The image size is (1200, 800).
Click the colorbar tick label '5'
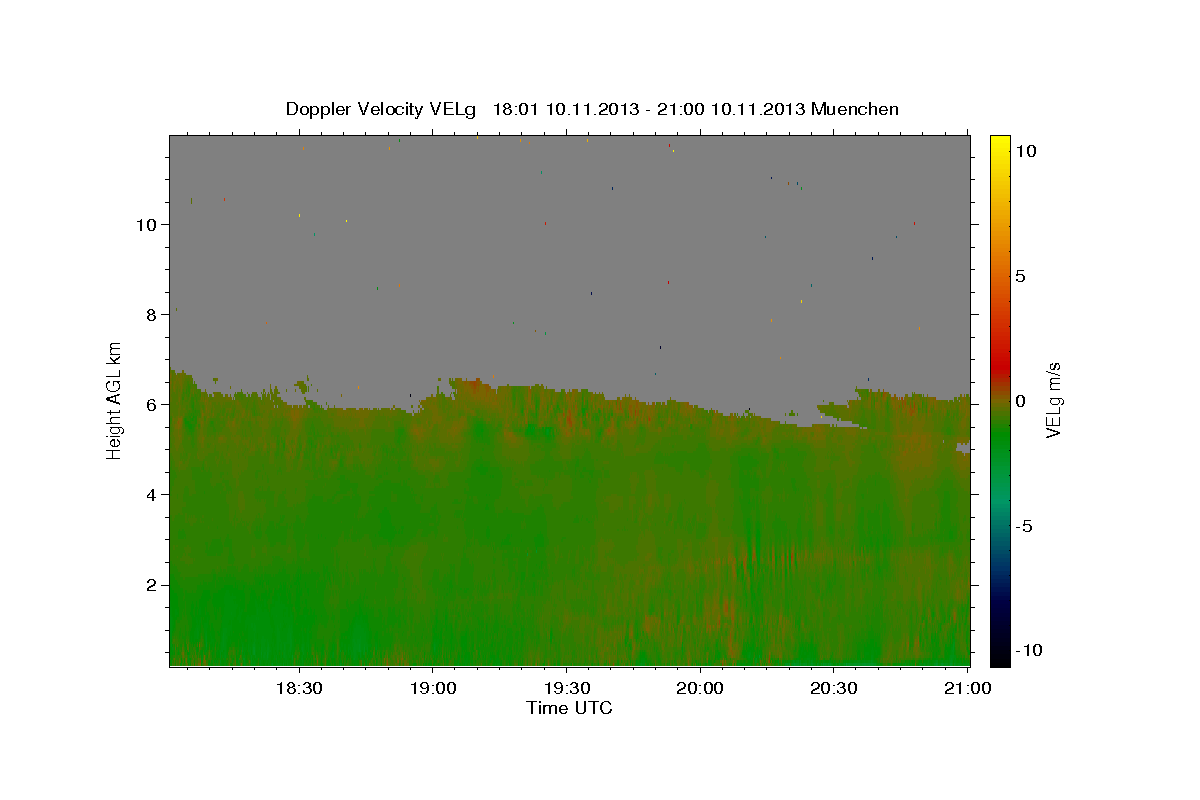(1020, 276)
